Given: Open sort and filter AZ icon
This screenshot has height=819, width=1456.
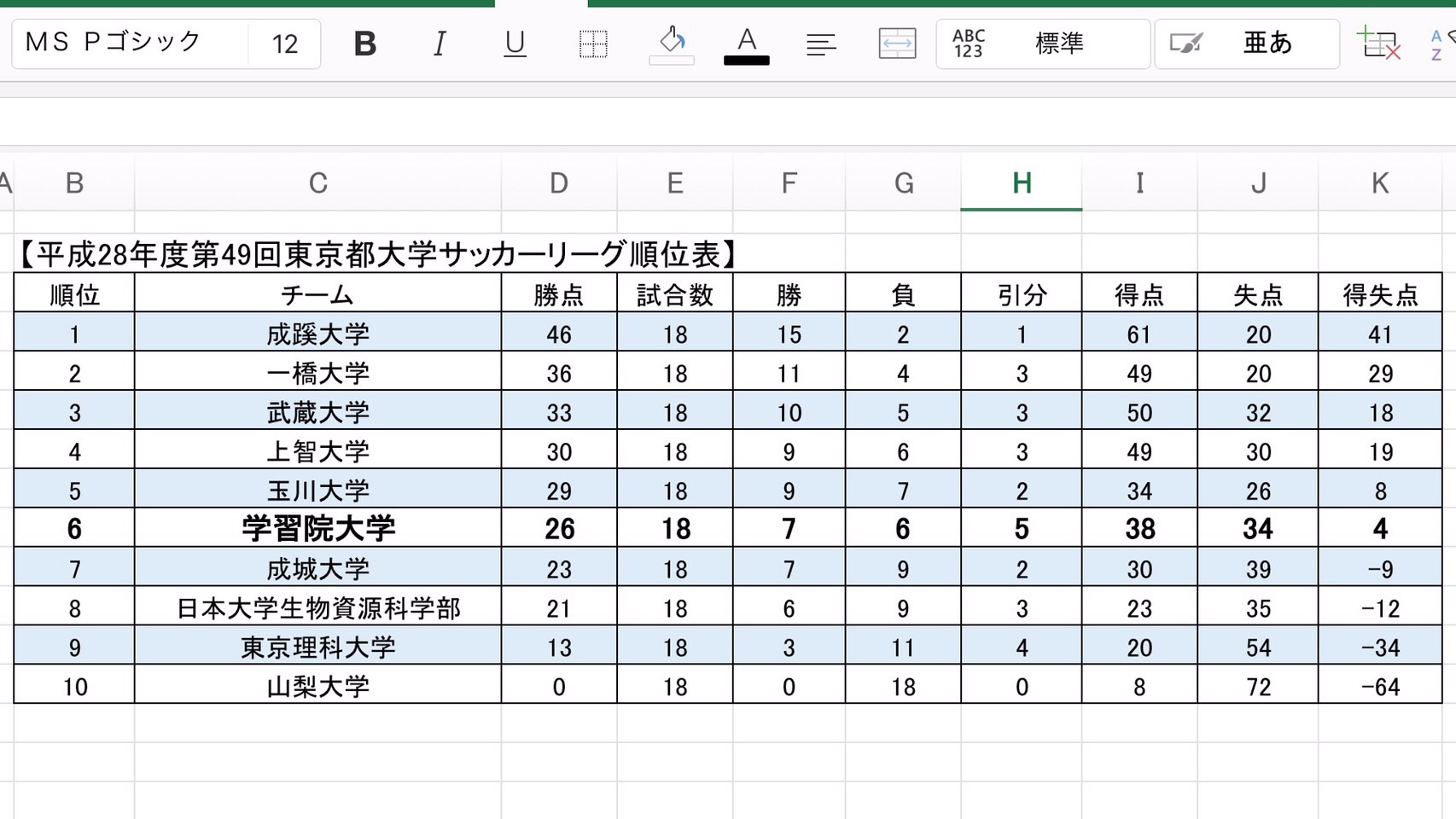Looking at the screenshot, I should (1441, 44).
